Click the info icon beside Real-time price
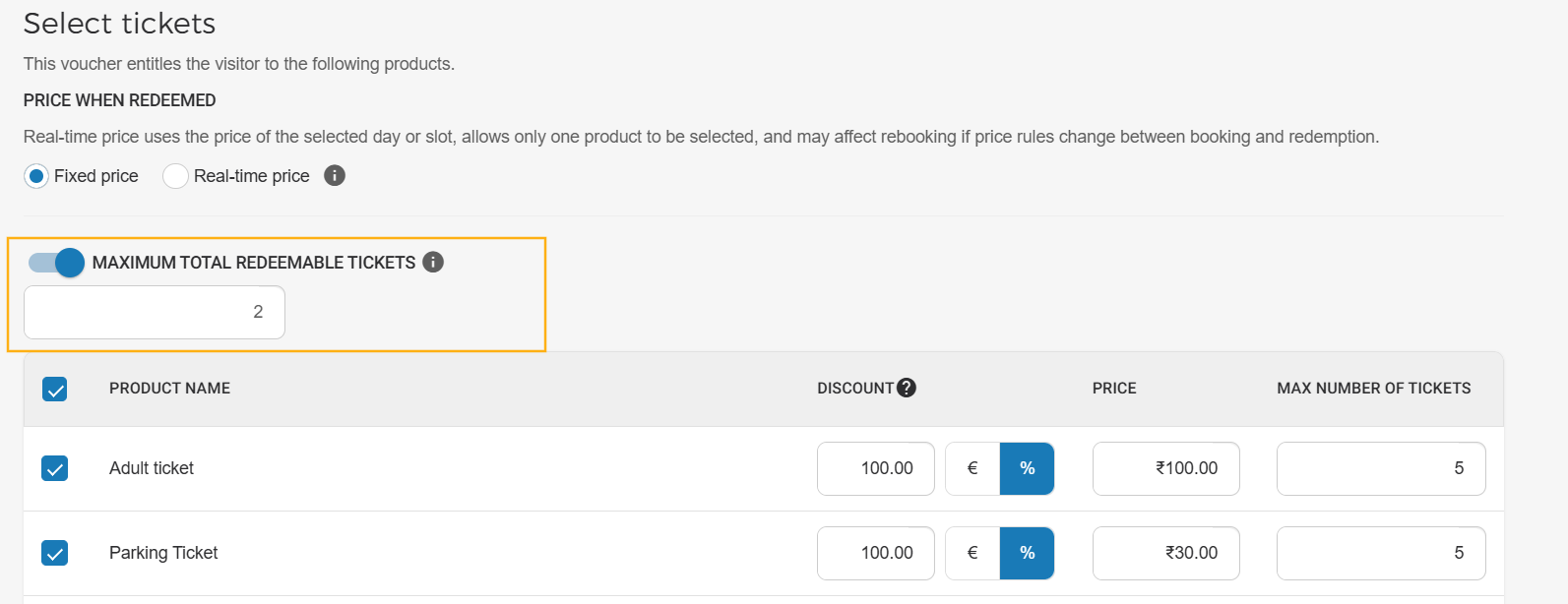Screen dimensions: 1568x604 click(x=335, y=176)
